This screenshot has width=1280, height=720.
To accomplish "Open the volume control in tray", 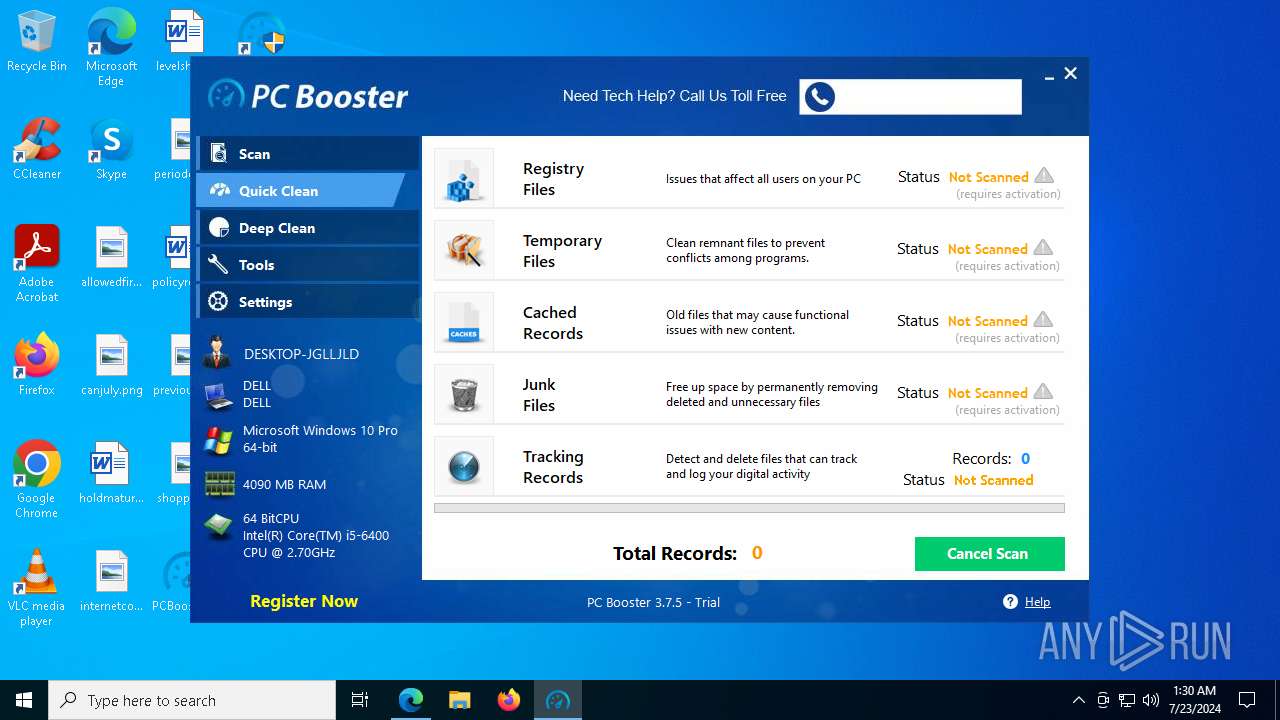I will pyautogui.click(x=1150, y=700).
